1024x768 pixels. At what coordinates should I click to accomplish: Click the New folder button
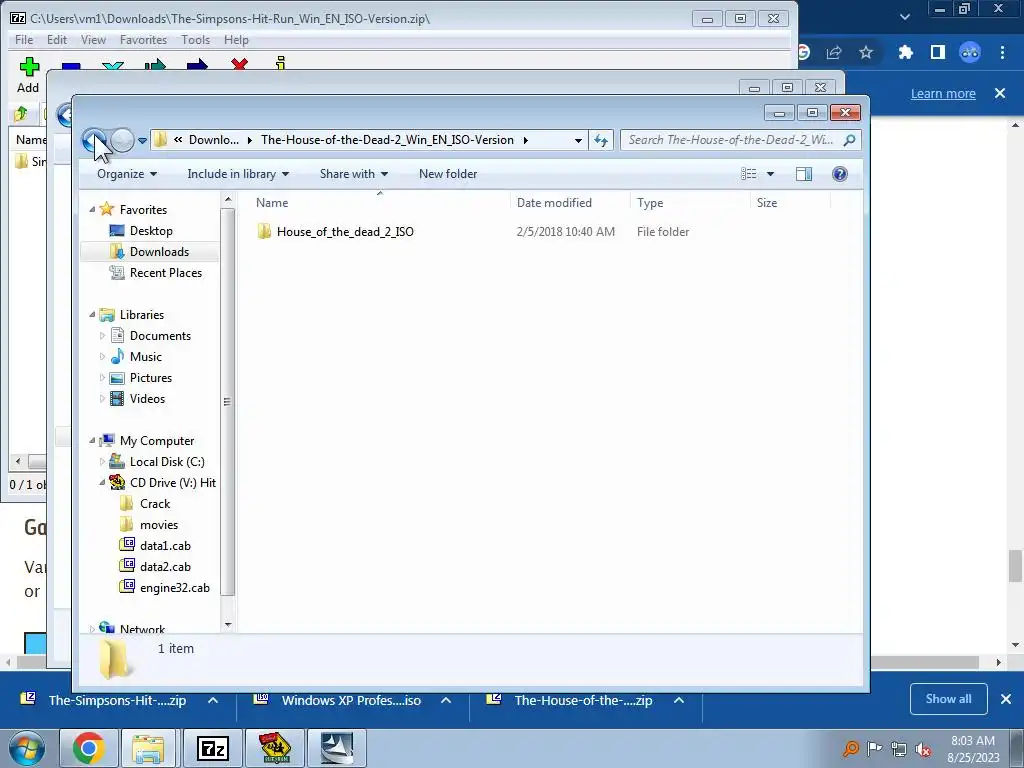coord(448,174)
